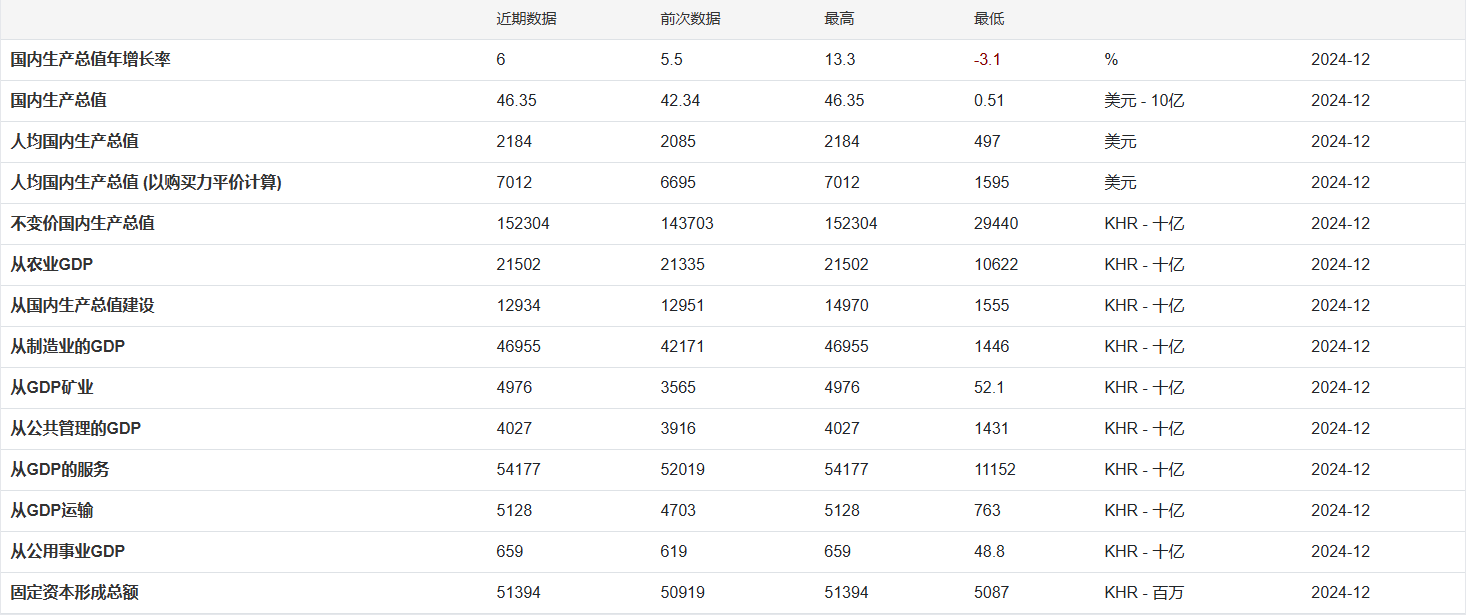Select the 从制造业的GDP link
Image resolution: width=1468 pixels, height=615 pixels.
point(67,347)
